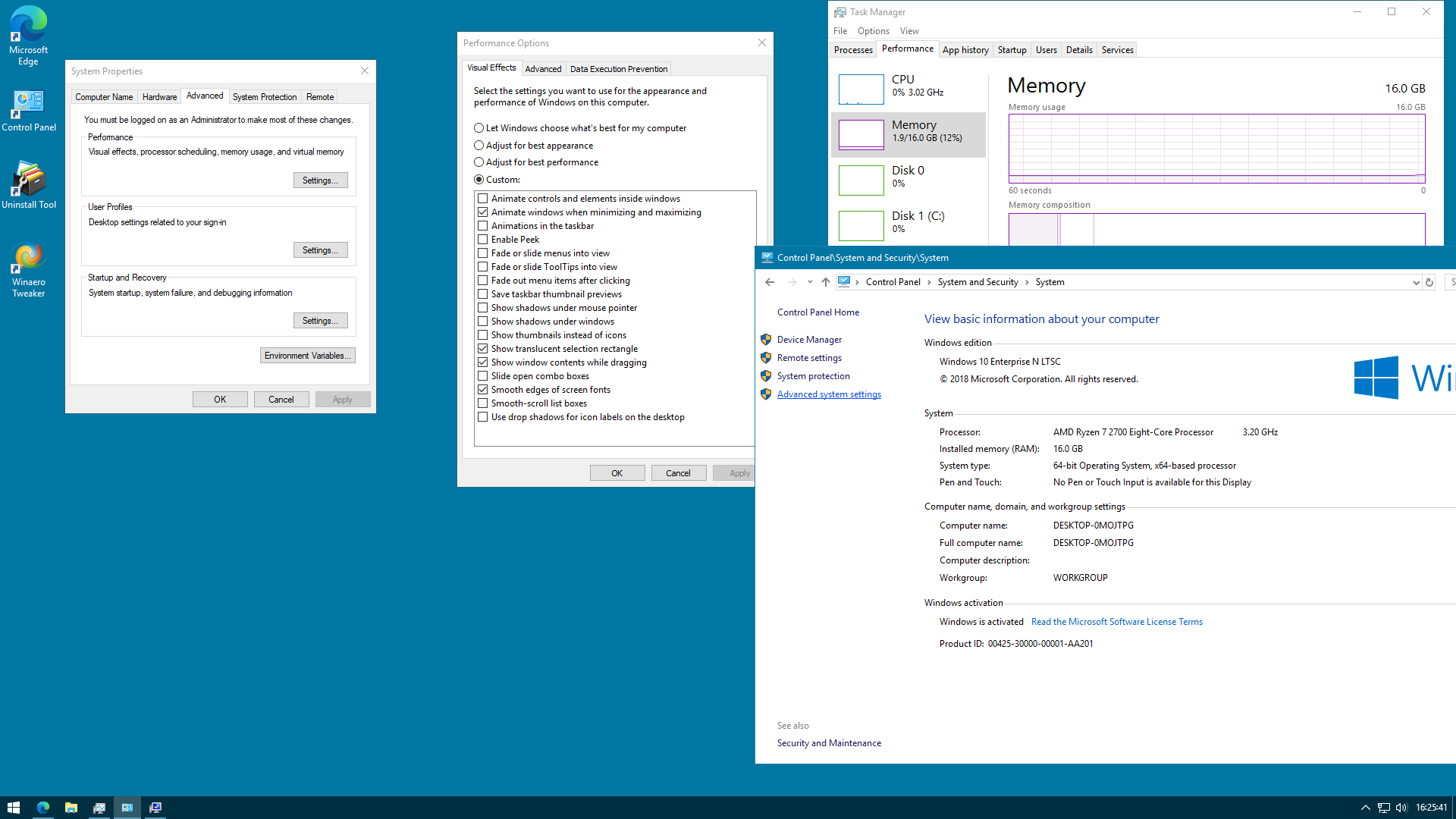
Task: Select Adjust for best appearance
Action: [x=534, y=146]
